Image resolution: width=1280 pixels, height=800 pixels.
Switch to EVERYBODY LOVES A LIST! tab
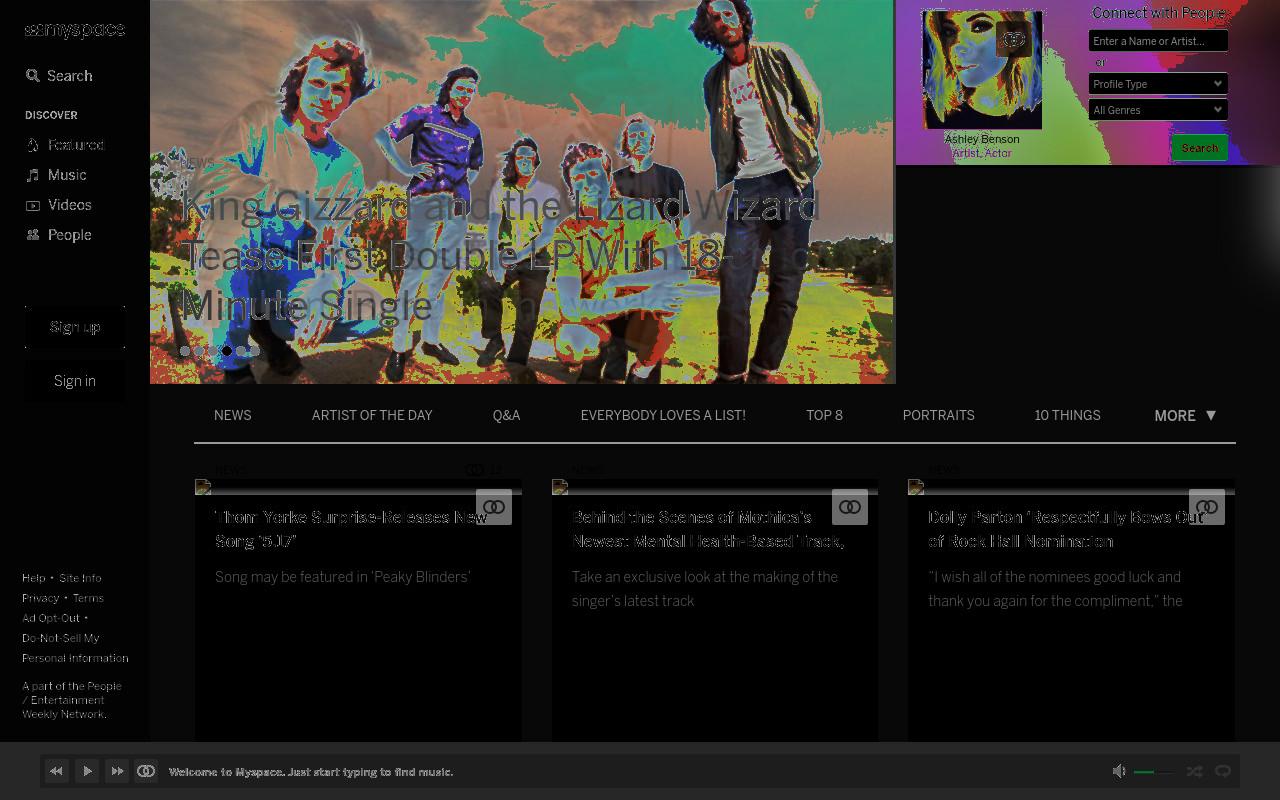click(x=663, y=416)
